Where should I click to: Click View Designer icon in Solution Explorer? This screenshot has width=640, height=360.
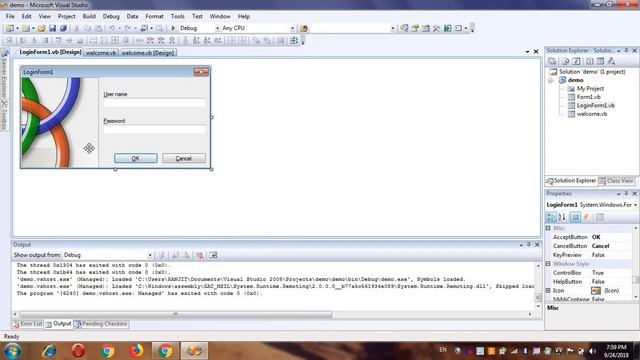pos(600,61)
